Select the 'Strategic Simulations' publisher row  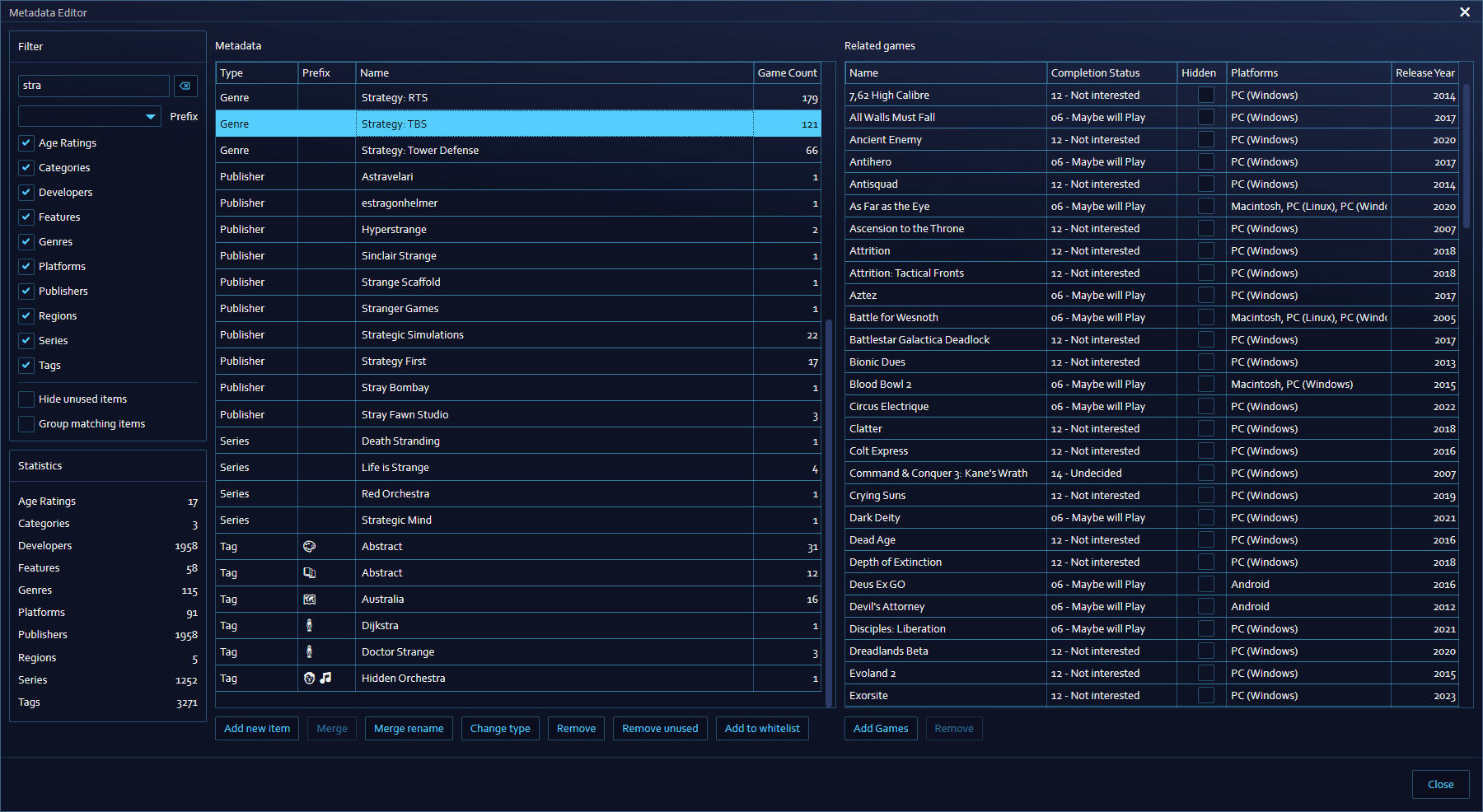point(518,335)
